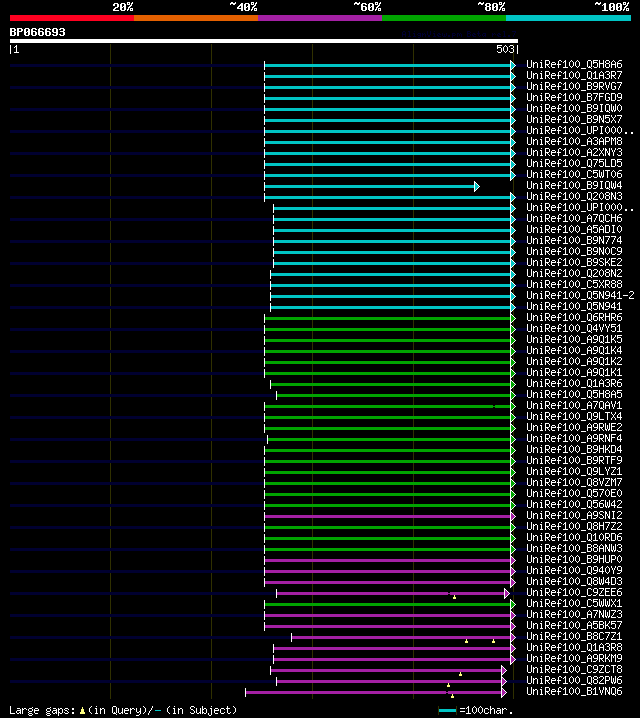Click hit label UniRef100_B9SKE2
This screenshot has height=718, width=640.
tap(574, 262)
